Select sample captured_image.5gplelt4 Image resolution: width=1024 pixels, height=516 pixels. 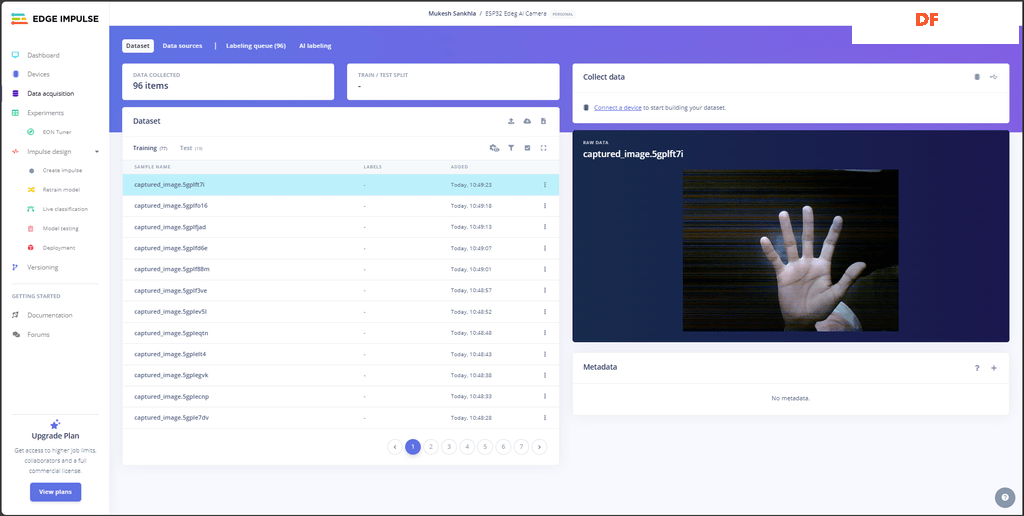(x=340, y=354)
